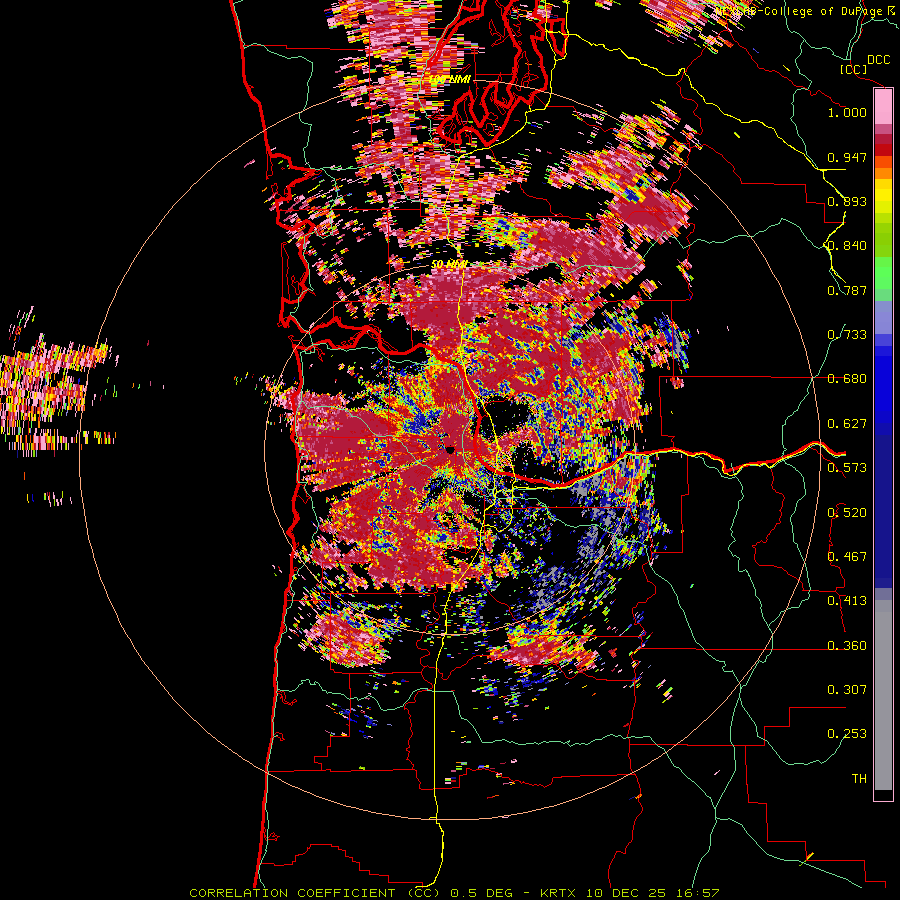Click the black radar site dot at center
900x900 pixels.
click(x=450, y=450)
